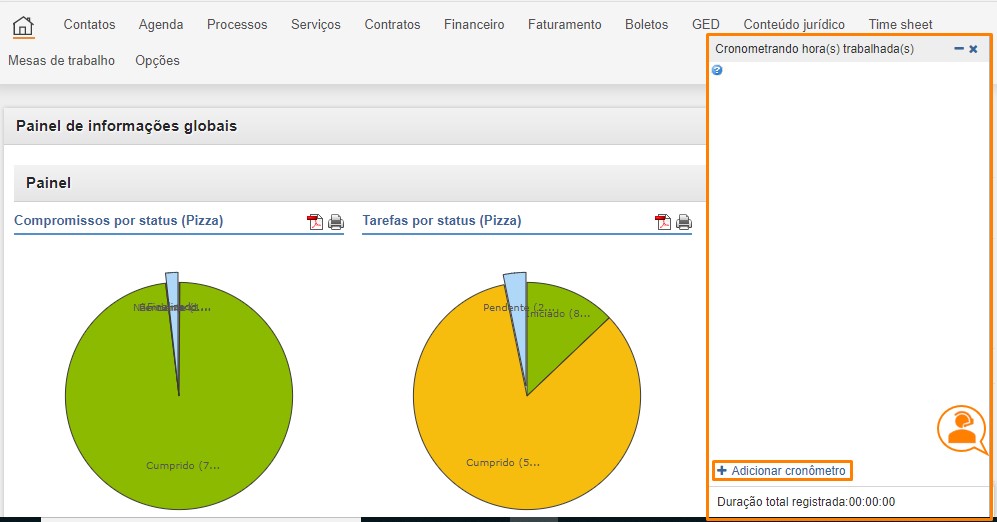Close the Cronometrando timer panel

[973, 48]
